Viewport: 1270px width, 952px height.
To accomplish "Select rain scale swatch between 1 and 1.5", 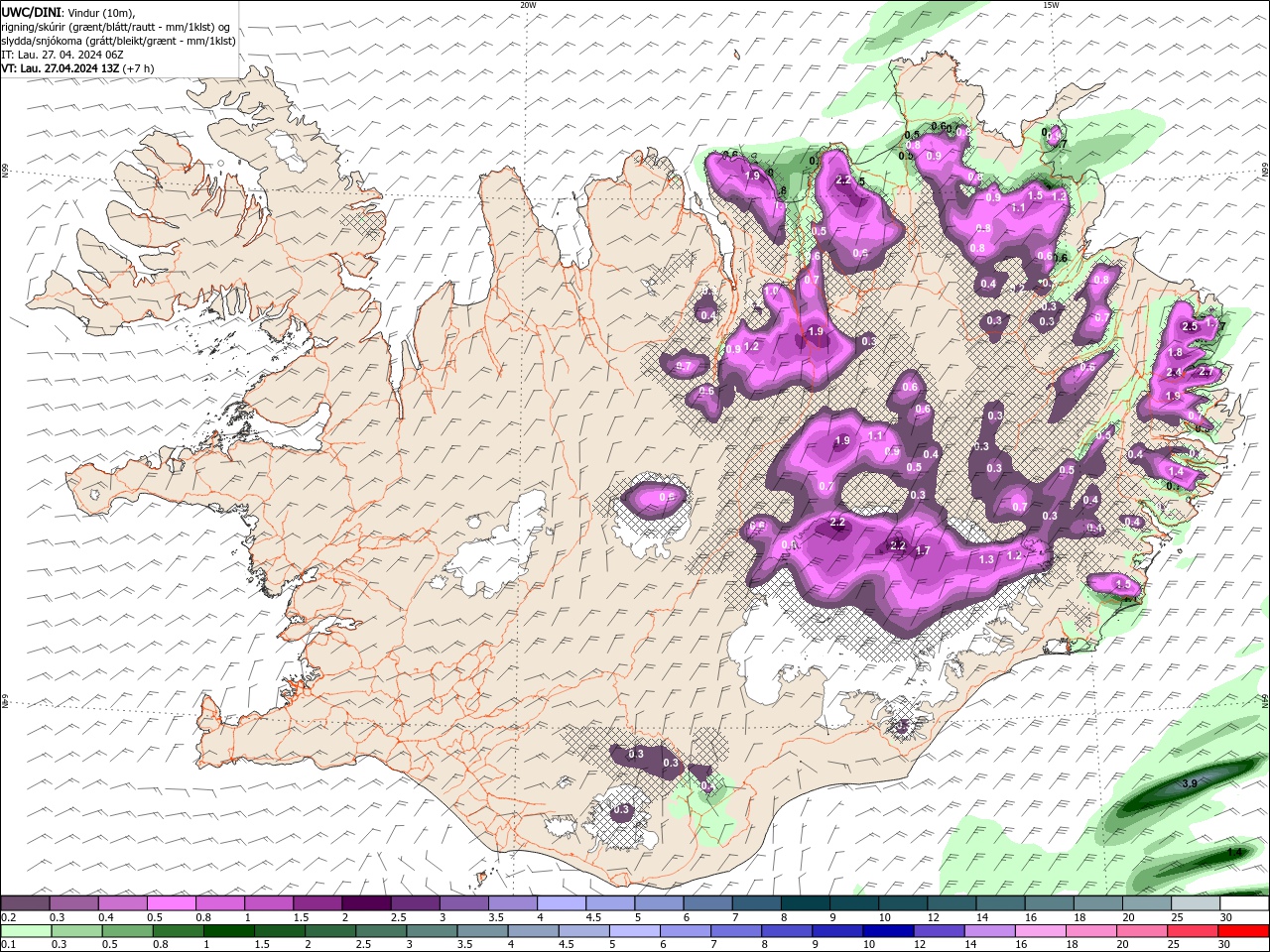I will click(x=229, y=931).
